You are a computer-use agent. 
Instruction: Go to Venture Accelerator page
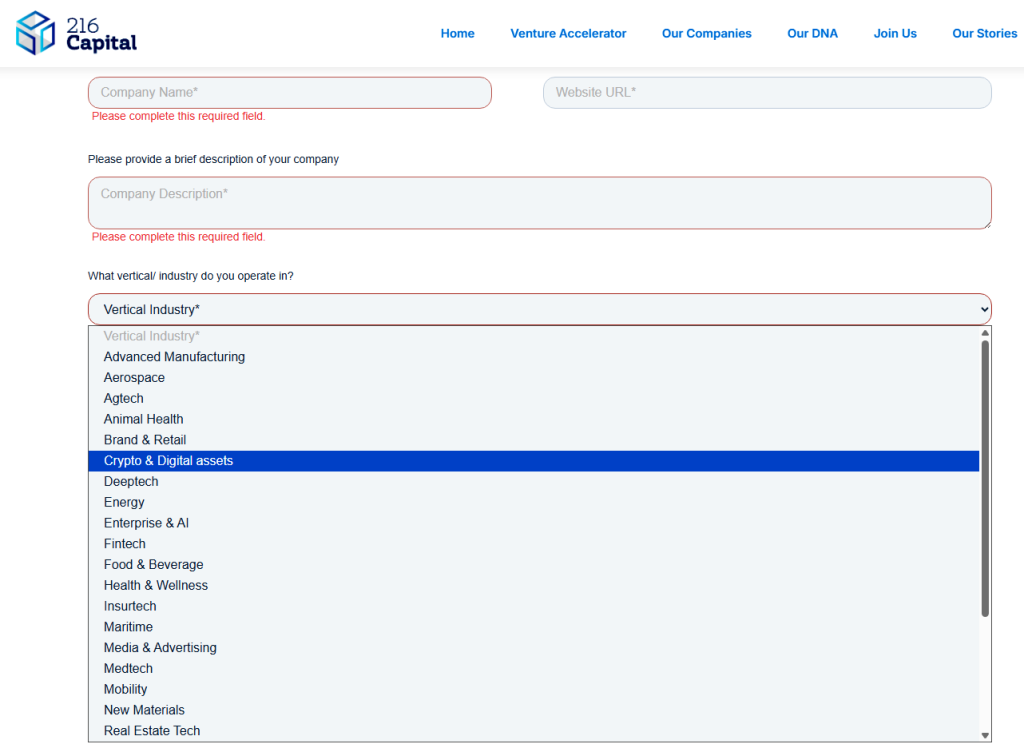(568, 33)
